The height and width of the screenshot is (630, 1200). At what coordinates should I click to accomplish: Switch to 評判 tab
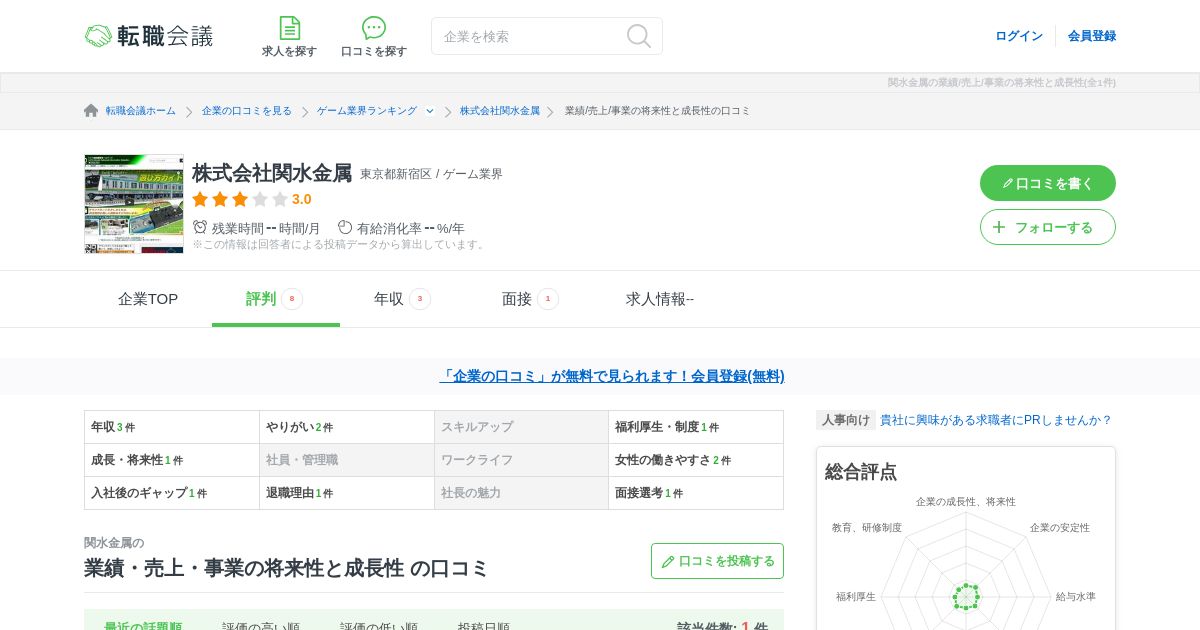click(x=276, y=299)
